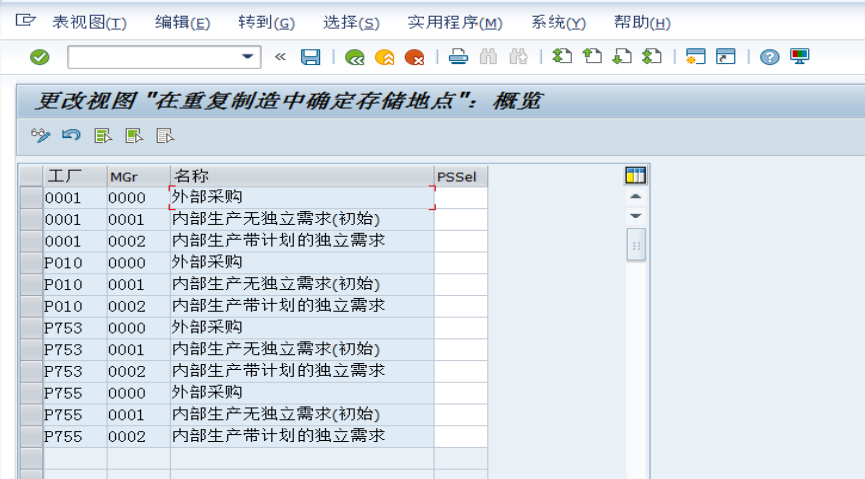Screen dimensions: 865x479
Task: Collapse the command field with double-chevron
Action: pos(280,57)
